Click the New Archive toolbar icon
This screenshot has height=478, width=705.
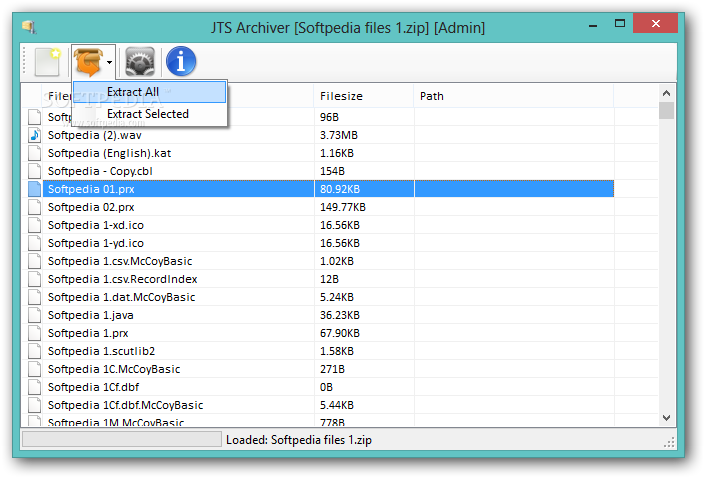coord(48,62)
